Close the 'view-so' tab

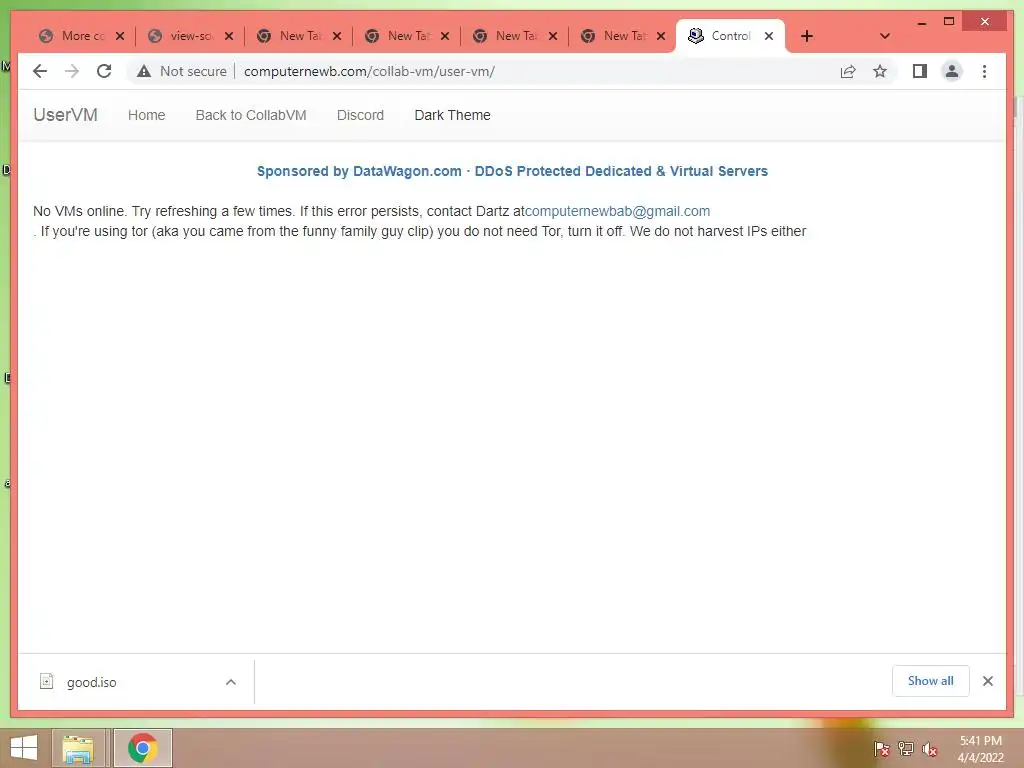(229, 36)
